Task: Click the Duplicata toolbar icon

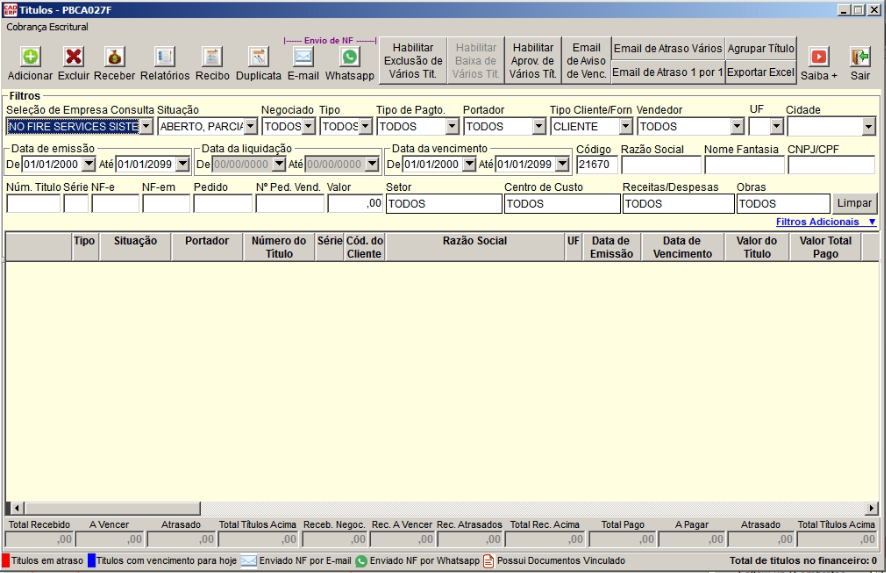Action: [258, 57]
